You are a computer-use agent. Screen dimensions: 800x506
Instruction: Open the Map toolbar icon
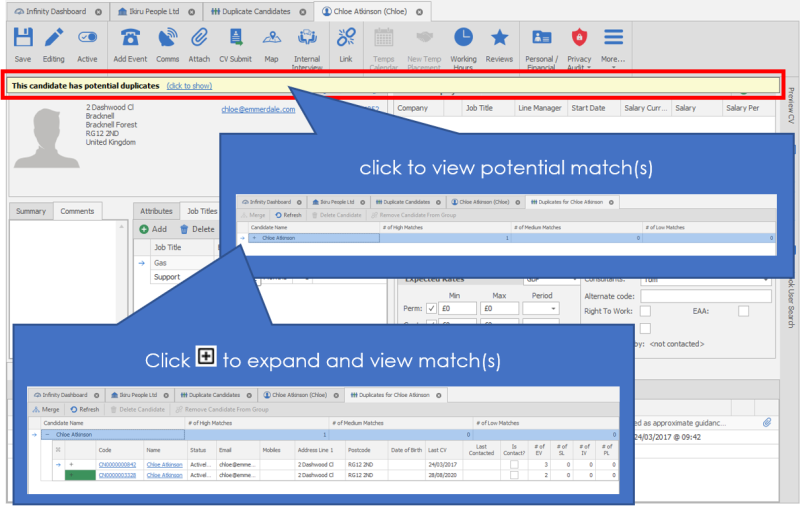[271, 39]
